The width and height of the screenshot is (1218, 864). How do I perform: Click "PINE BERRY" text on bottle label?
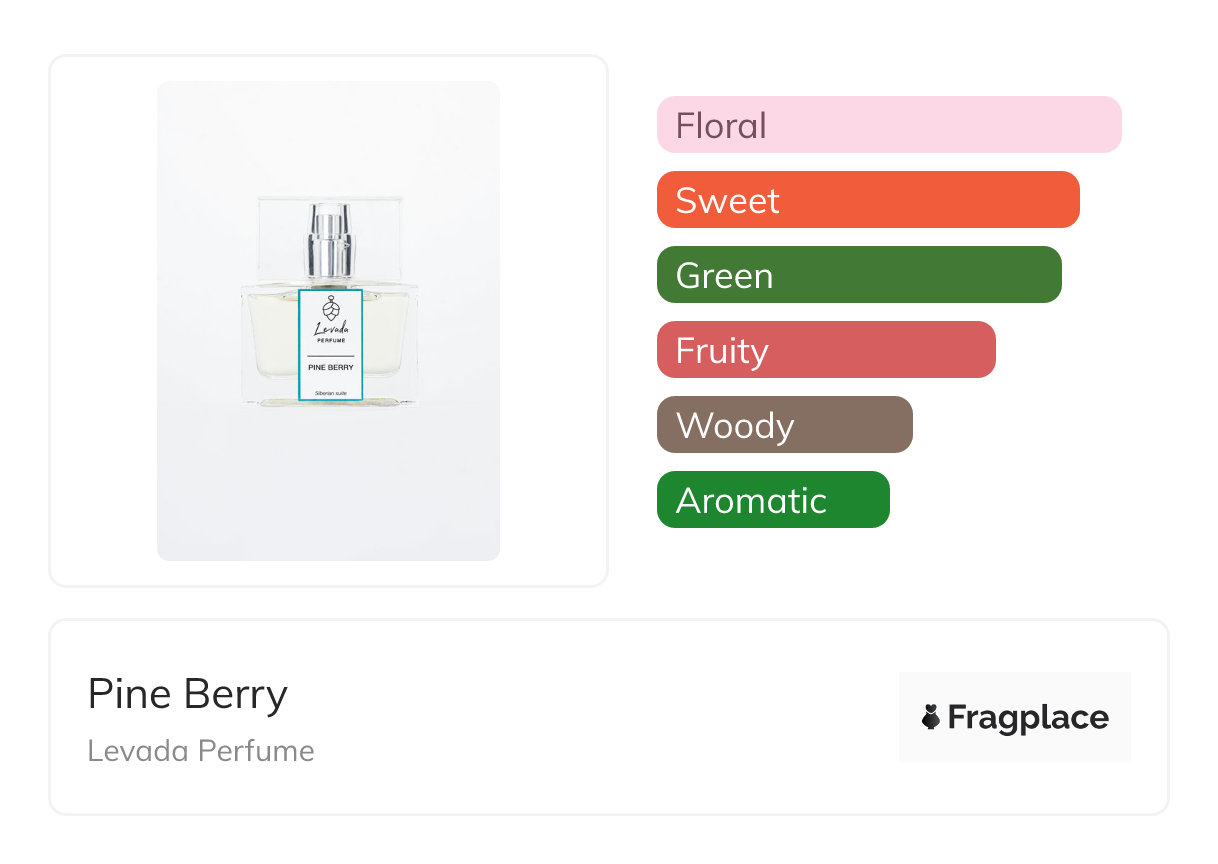click(330, 368)
